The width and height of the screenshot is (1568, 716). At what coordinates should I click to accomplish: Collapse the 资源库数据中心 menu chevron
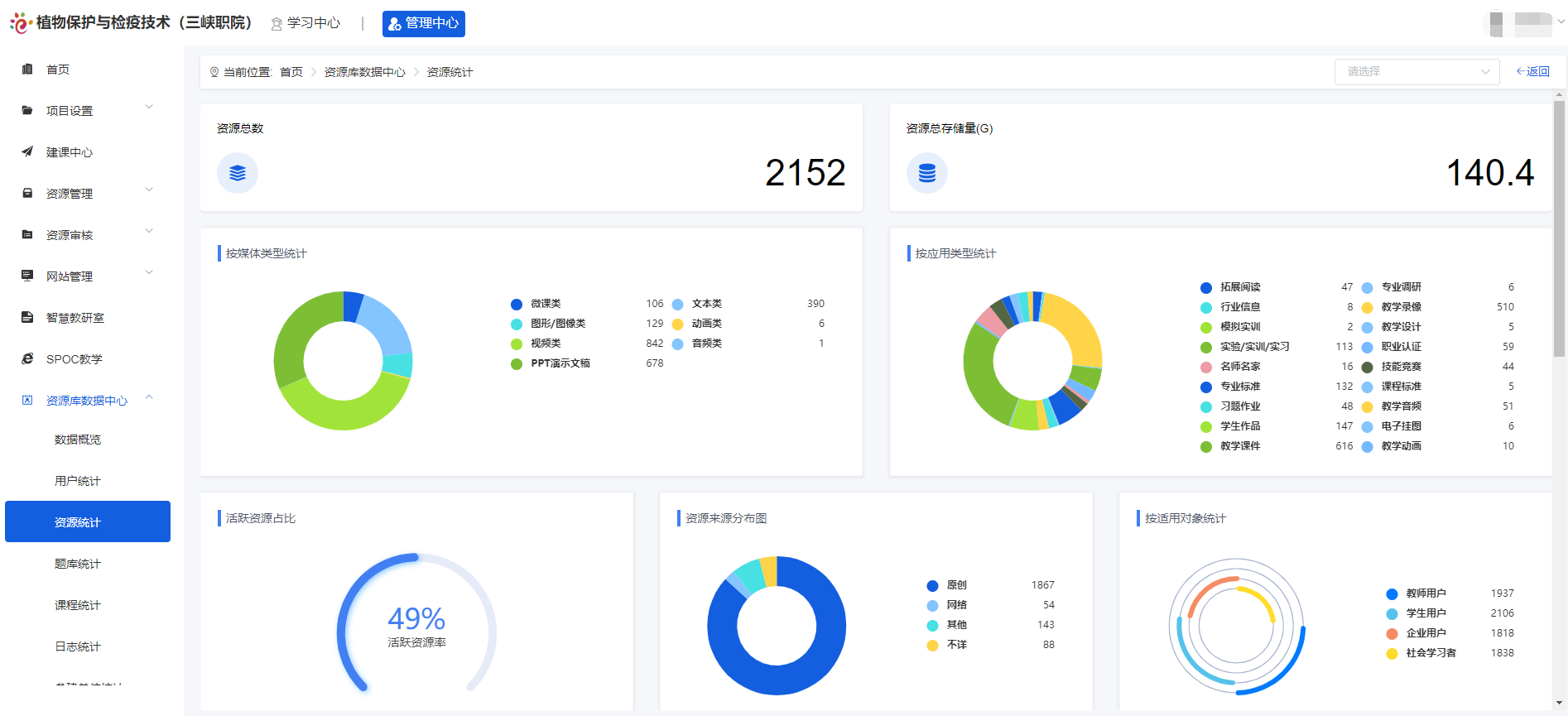click(x=149, y=398)
